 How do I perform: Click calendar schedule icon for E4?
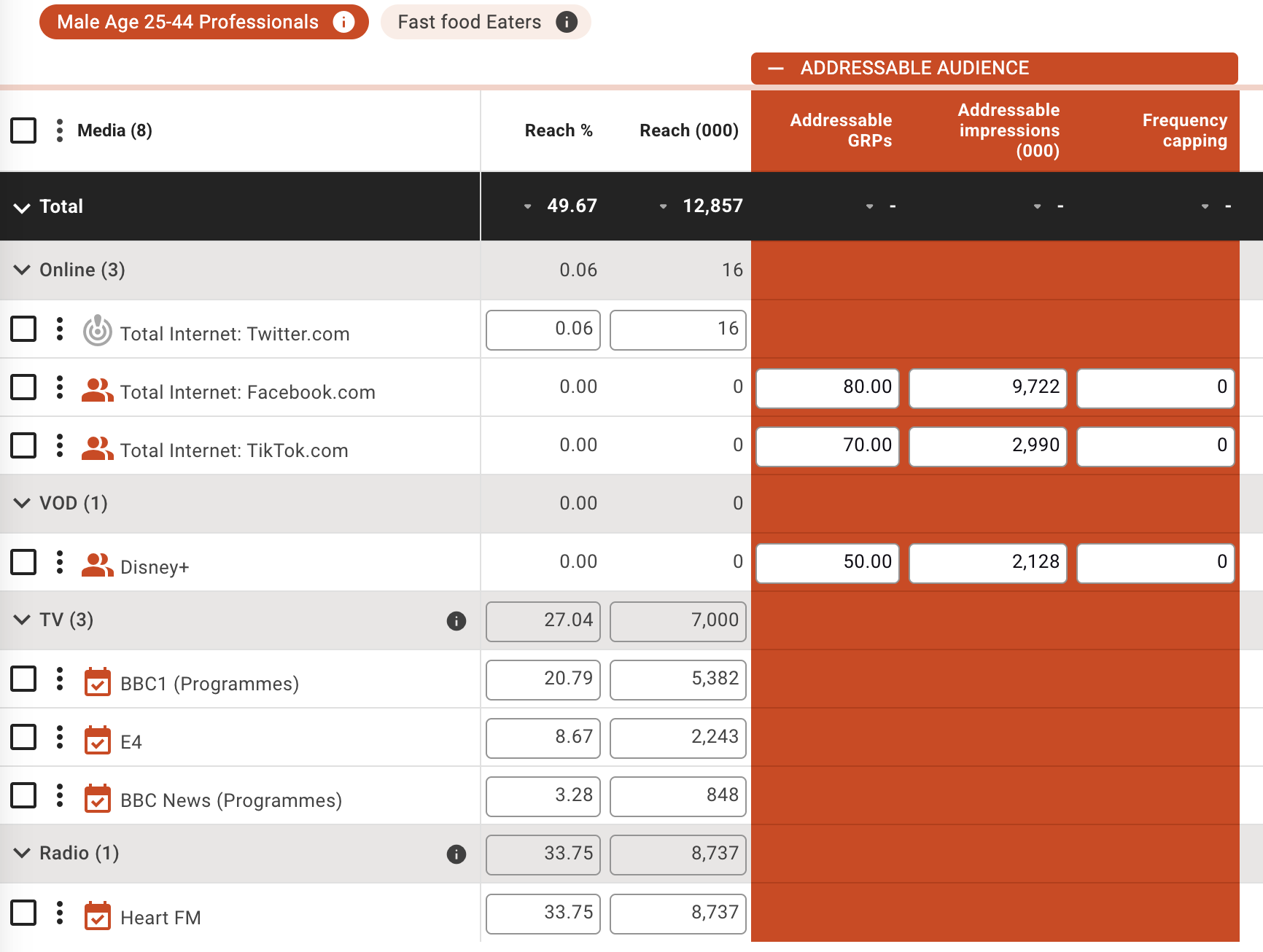pos(98,740)
